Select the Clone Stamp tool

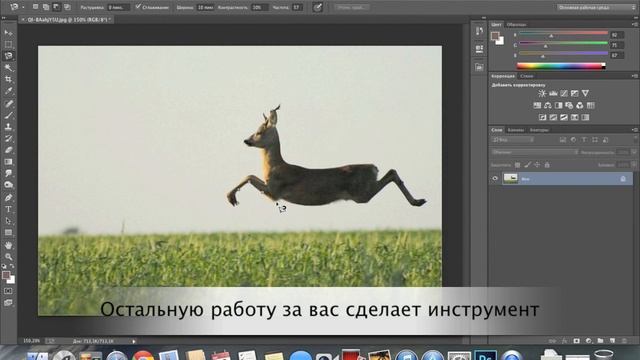pos(8,127)
